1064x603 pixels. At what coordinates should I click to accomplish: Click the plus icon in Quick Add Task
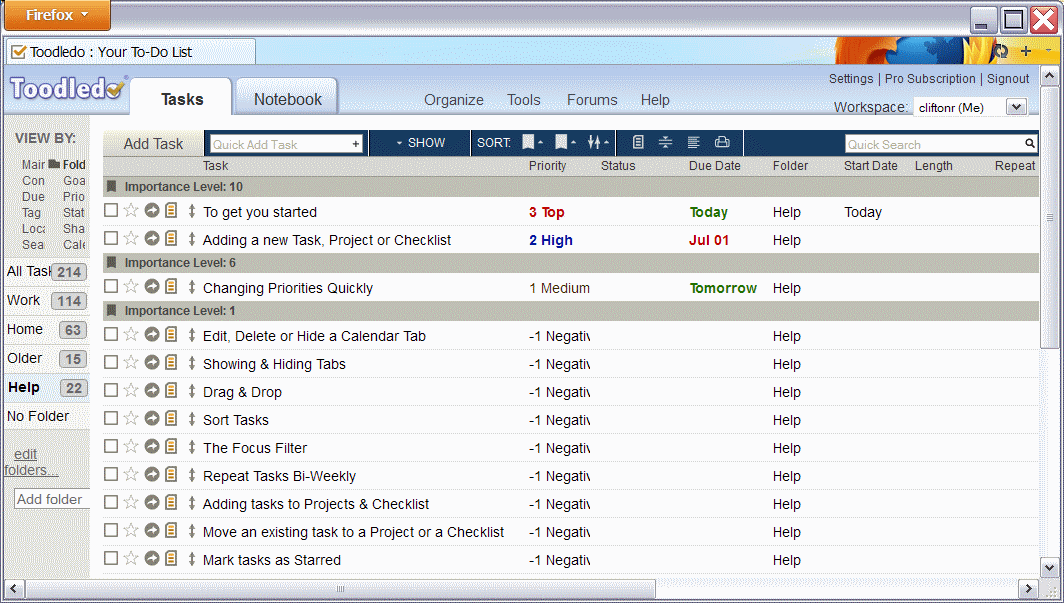(355, 144)
